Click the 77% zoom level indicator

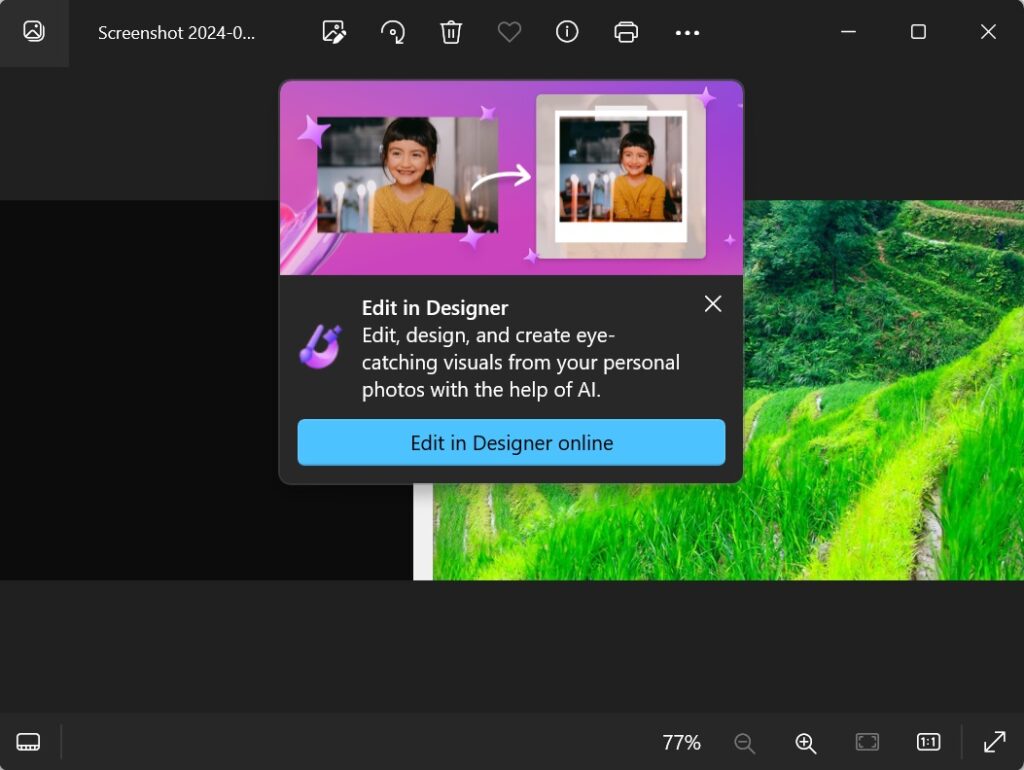(682, 742)
